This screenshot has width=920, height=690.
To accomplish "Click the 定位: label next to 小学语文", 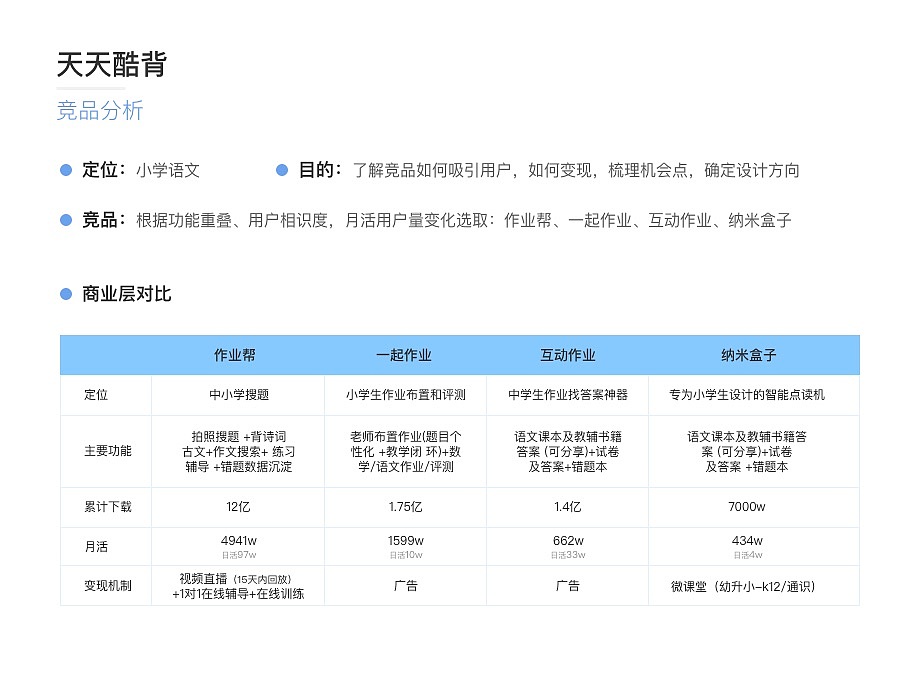I will (104, 170).
